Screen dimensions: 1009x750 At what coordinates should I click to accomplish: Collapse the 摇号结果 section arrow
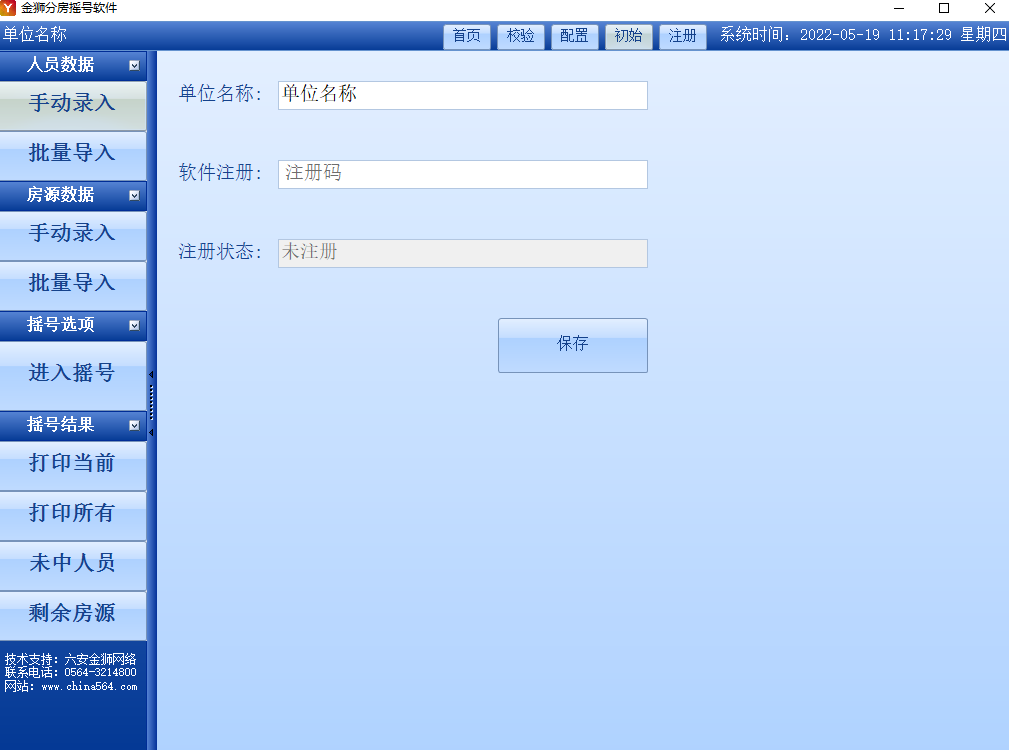(x=134, y=425)
